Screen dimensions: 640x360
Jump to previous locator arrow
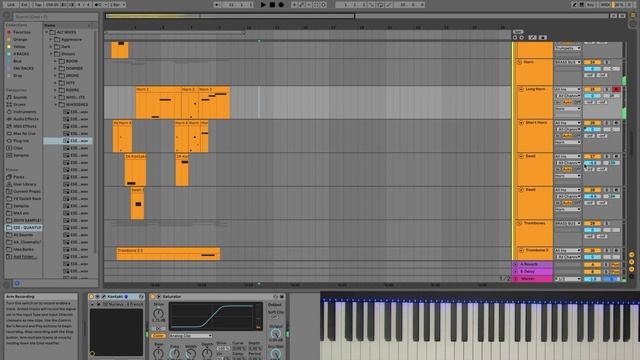[x=515, y=38]
